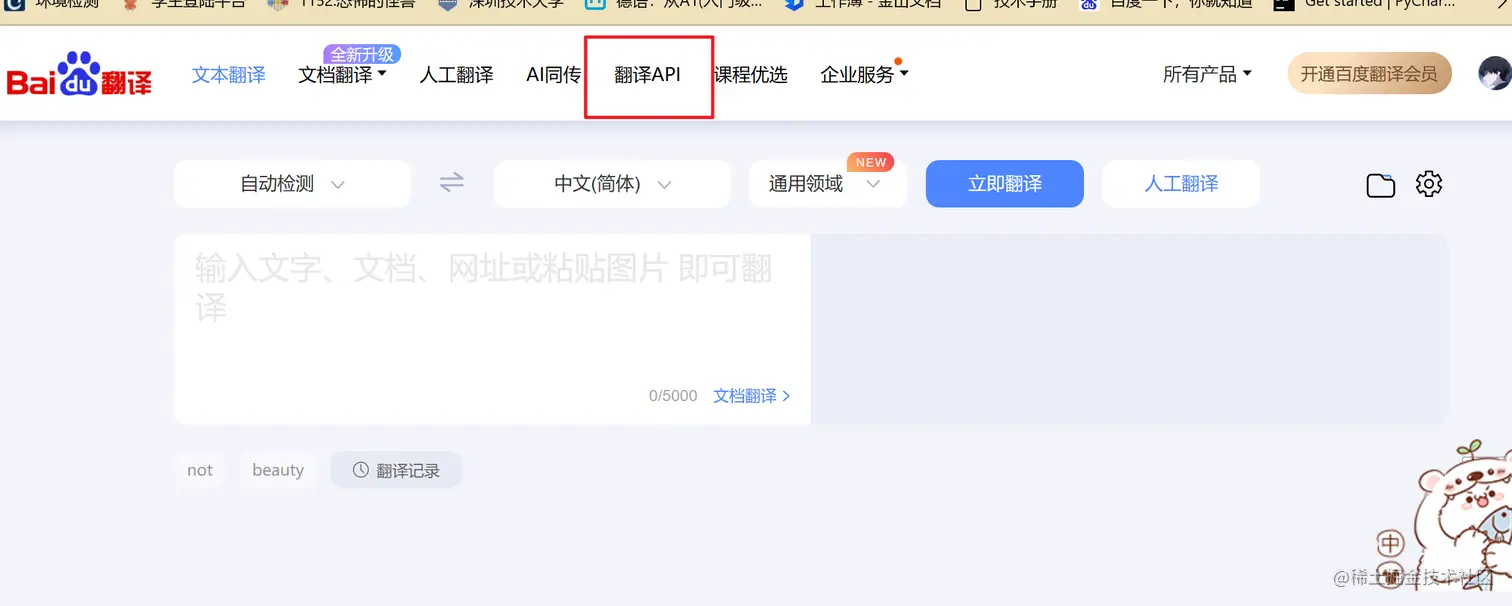Click the clock icon on 翻译记录
The image size is (1512, 606).
coord(362,469)
